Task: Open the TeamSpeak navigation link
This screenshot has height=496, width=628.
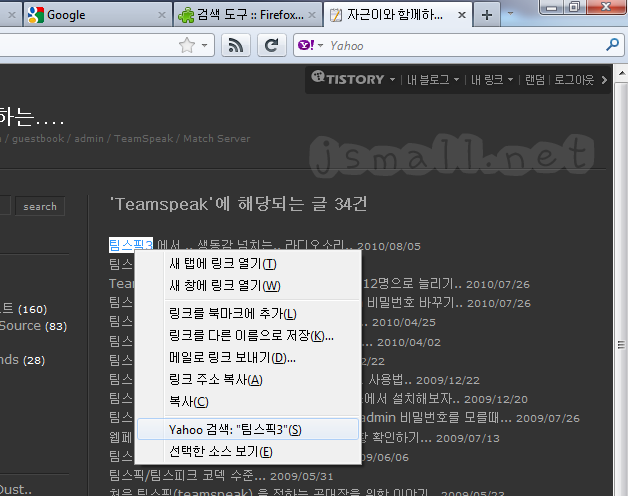Action: [x=143, y=139]
